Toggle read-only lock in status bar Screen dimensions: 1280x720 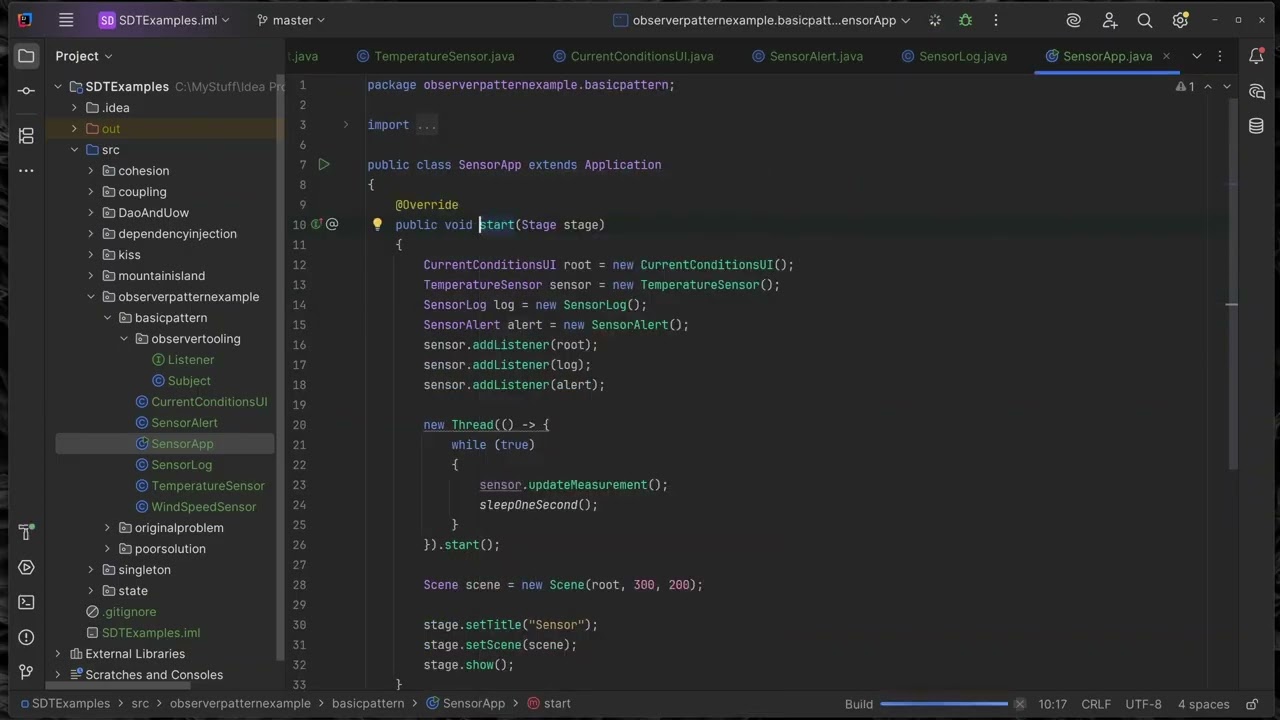(x=1251, y=704)
